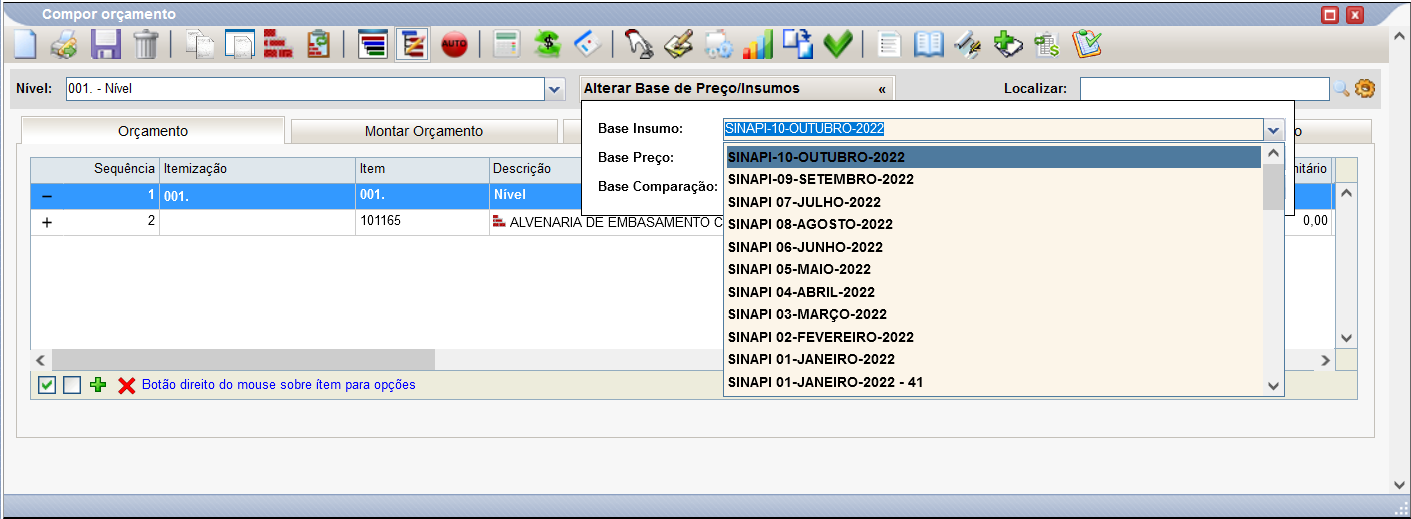
Task: Open the colored bar chart icon
Action: coord(759,44)
